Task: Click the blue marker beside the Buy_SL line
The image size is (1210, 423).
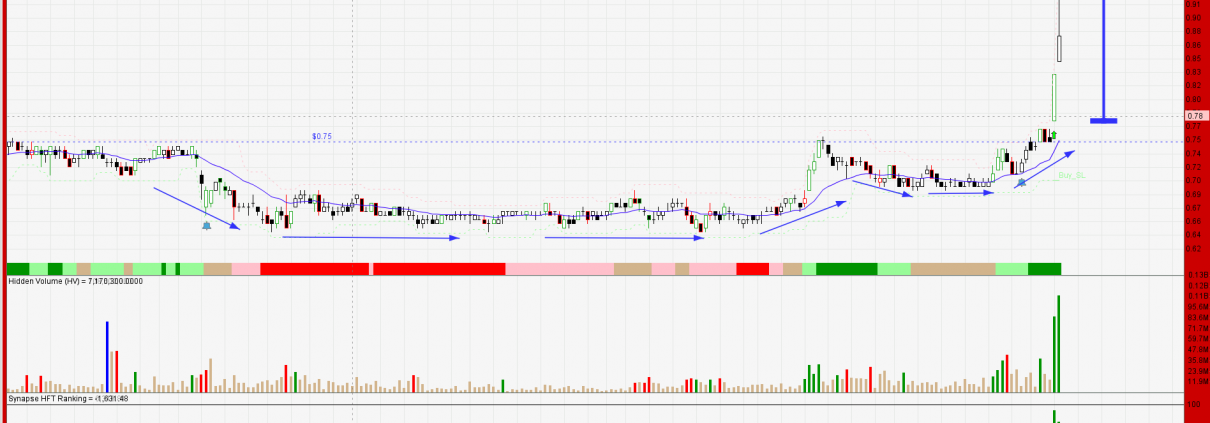Action: pyautogui.click(x=1021, y=183)
